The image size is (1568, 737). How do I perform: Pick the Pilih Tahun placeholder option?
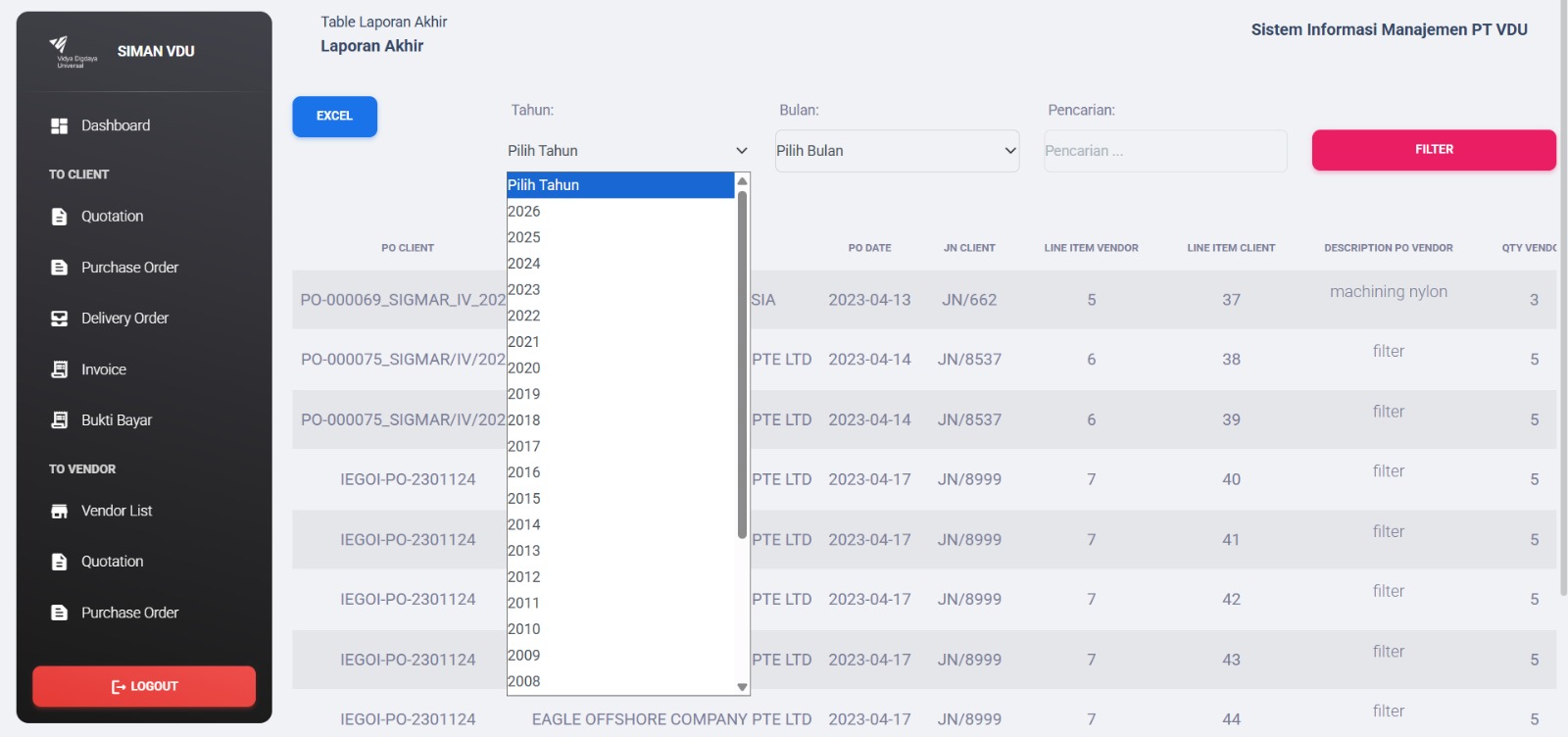tap(620, 185)
